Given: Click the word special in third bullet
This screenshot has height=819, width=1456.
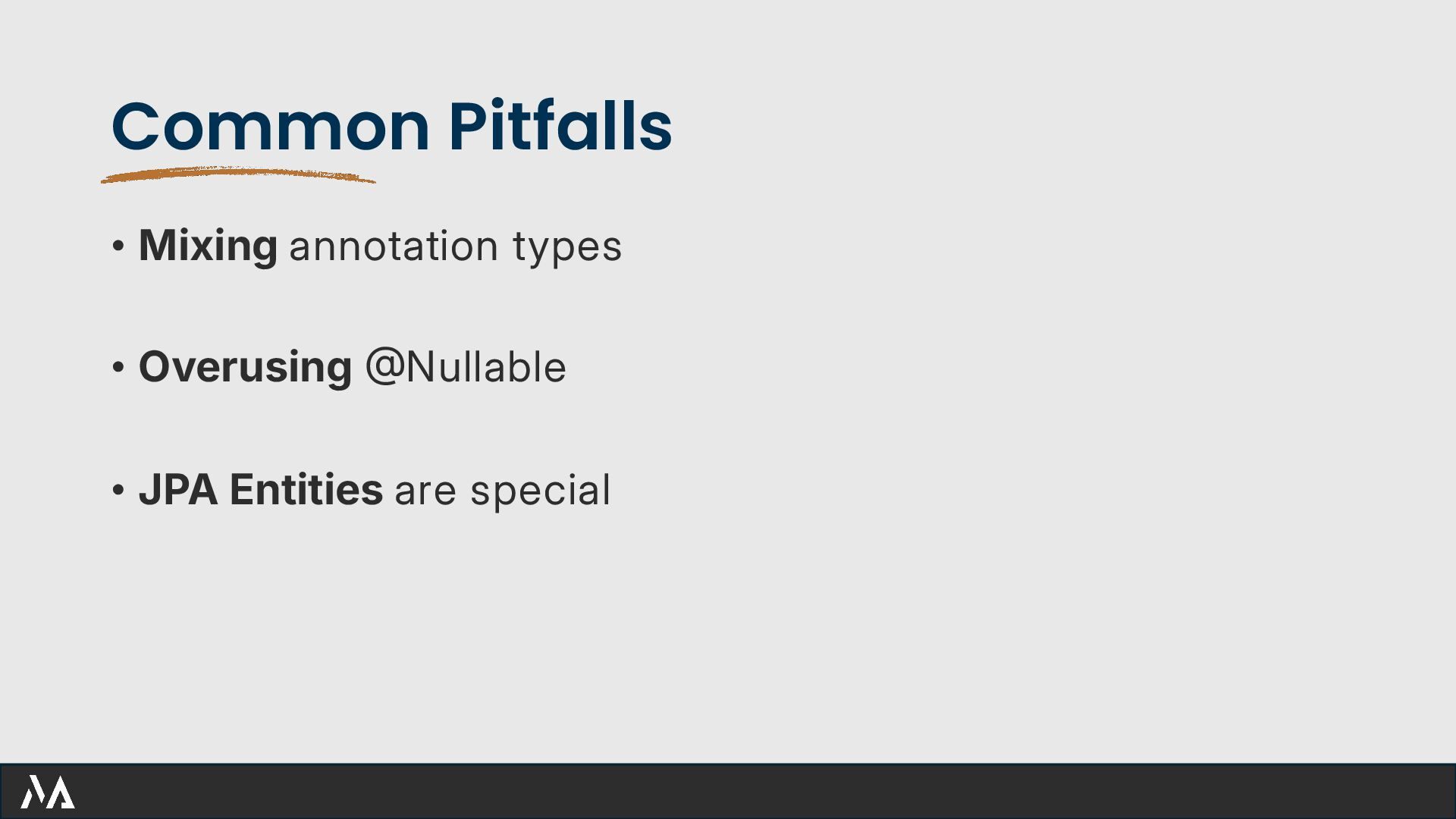Looking at the screenshot, I should pos(540,491).
